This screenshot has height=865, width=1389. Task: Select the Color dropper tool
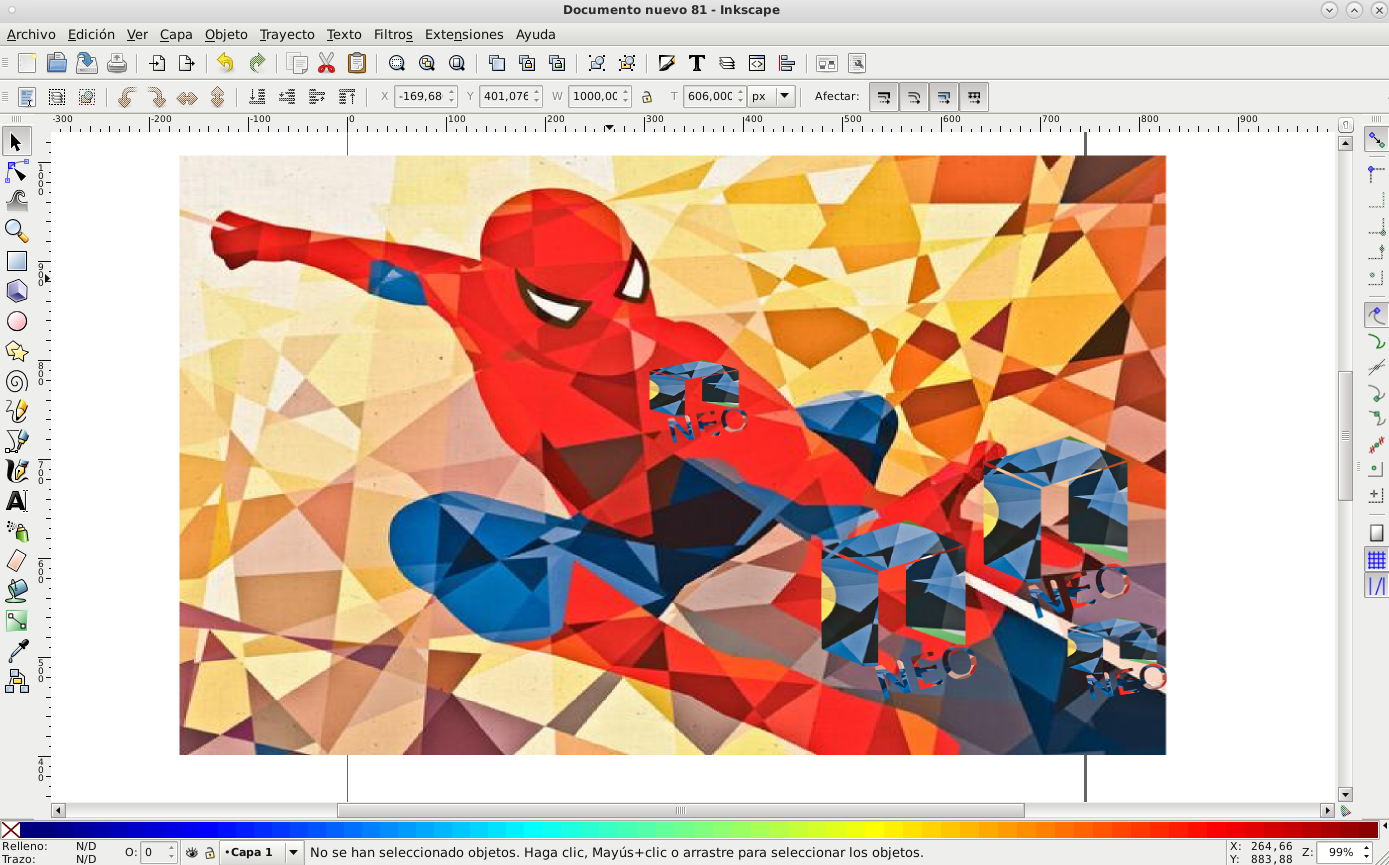point(16,651)
